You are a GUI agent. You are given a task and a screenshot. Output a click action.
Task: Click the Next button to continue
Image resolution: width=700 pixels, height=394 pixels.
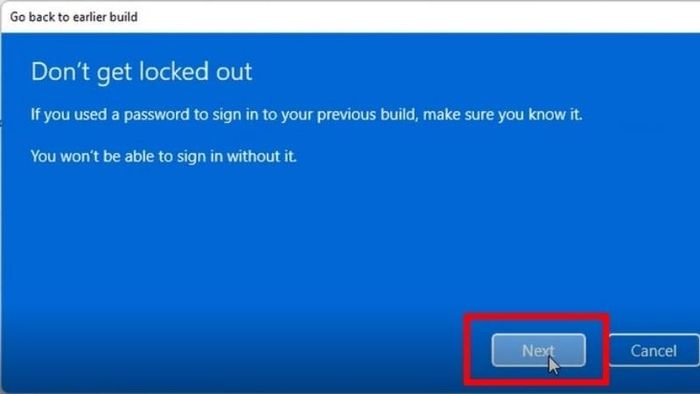click(x=538, y=351)
